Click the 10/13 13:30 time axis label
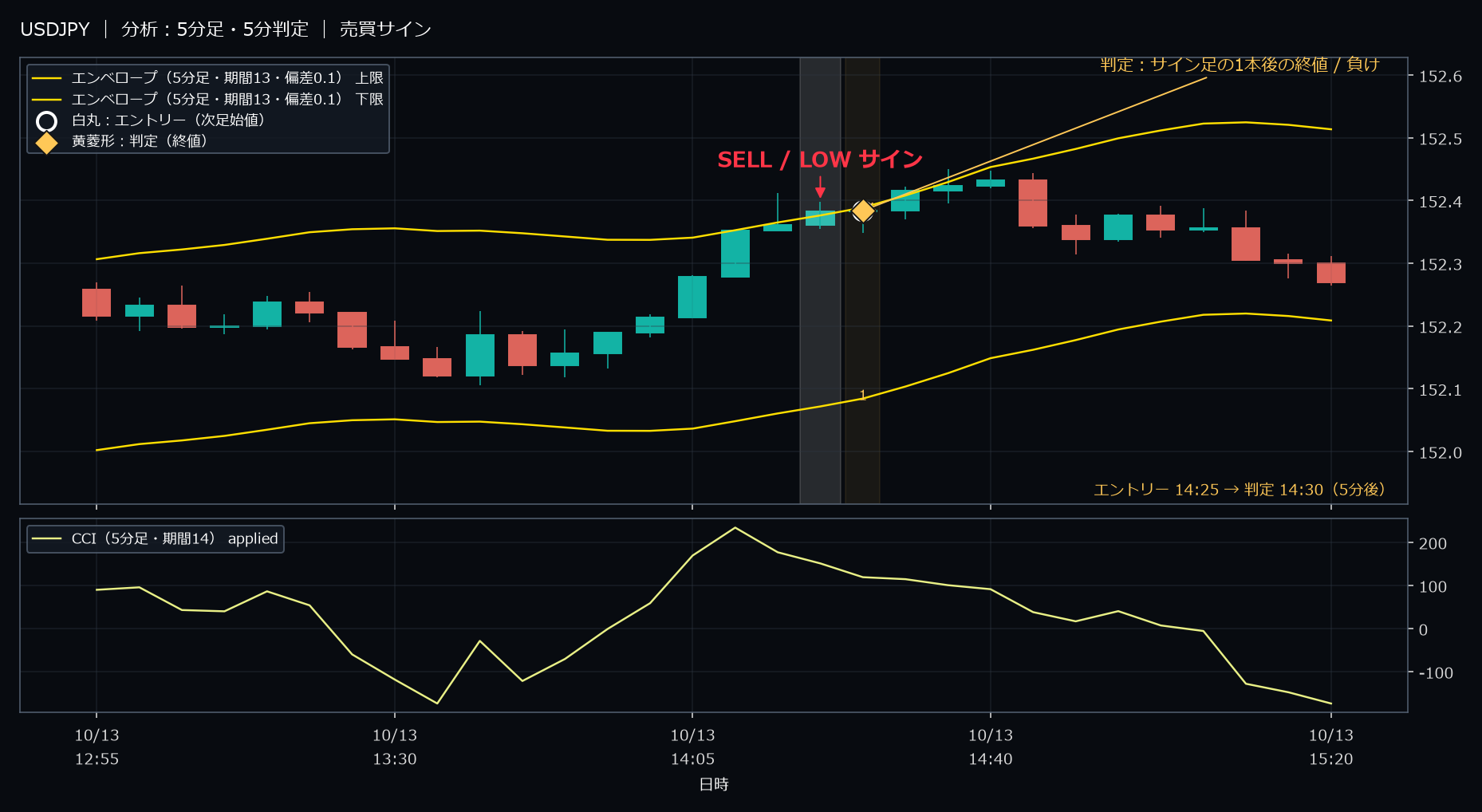The width and height of the screenshot is (1482, 812). pos(395,747)
